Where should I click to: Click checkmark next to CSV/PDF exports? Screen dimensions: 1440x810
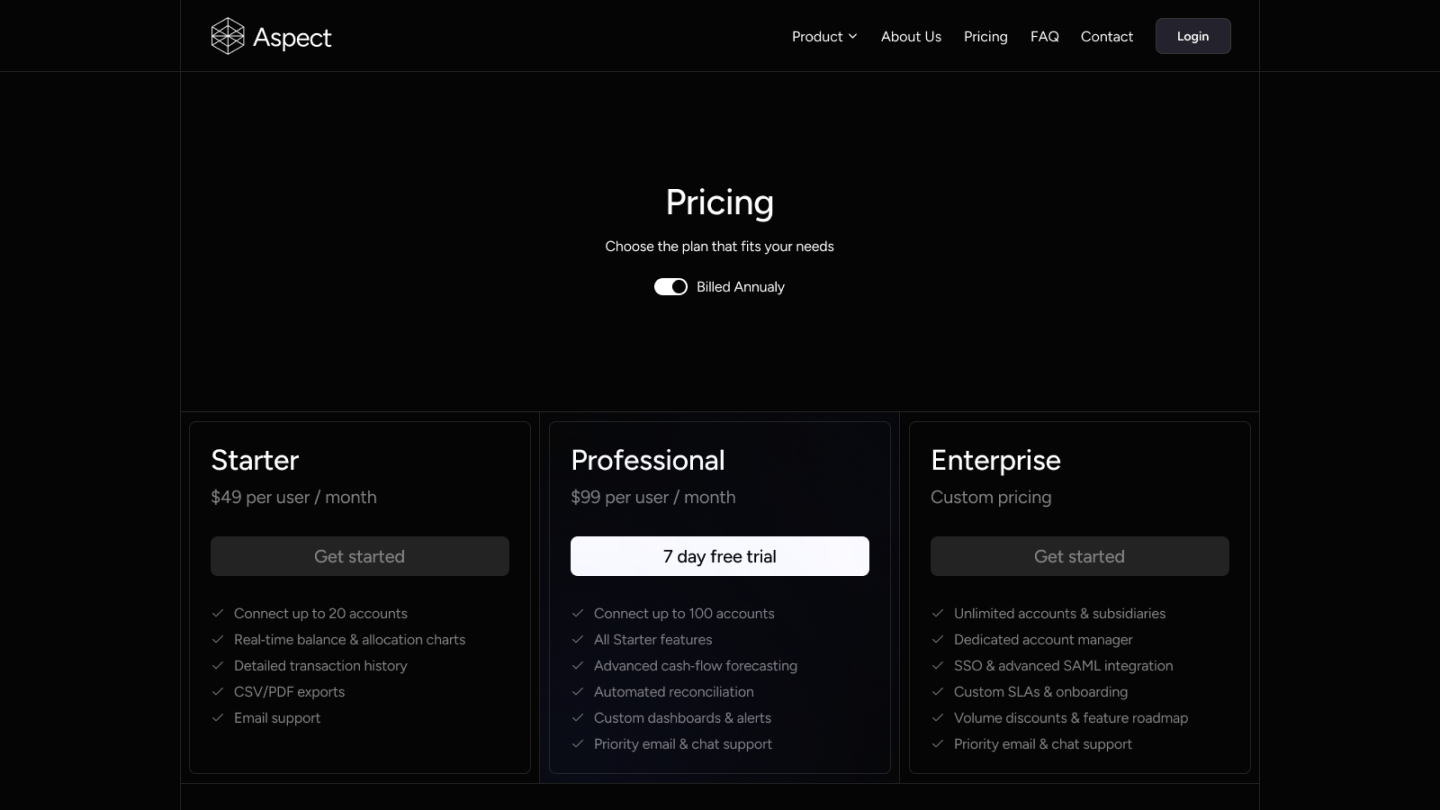tap(218, 692)
